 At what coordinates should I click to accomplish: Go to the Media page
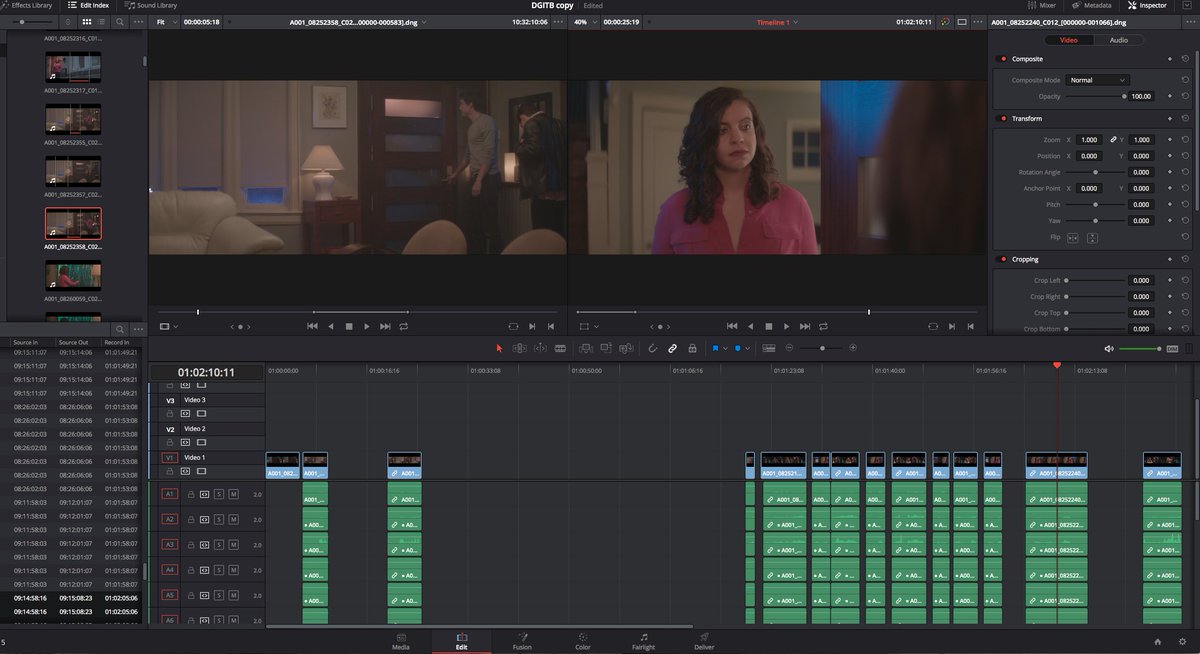tap(401, 642)
